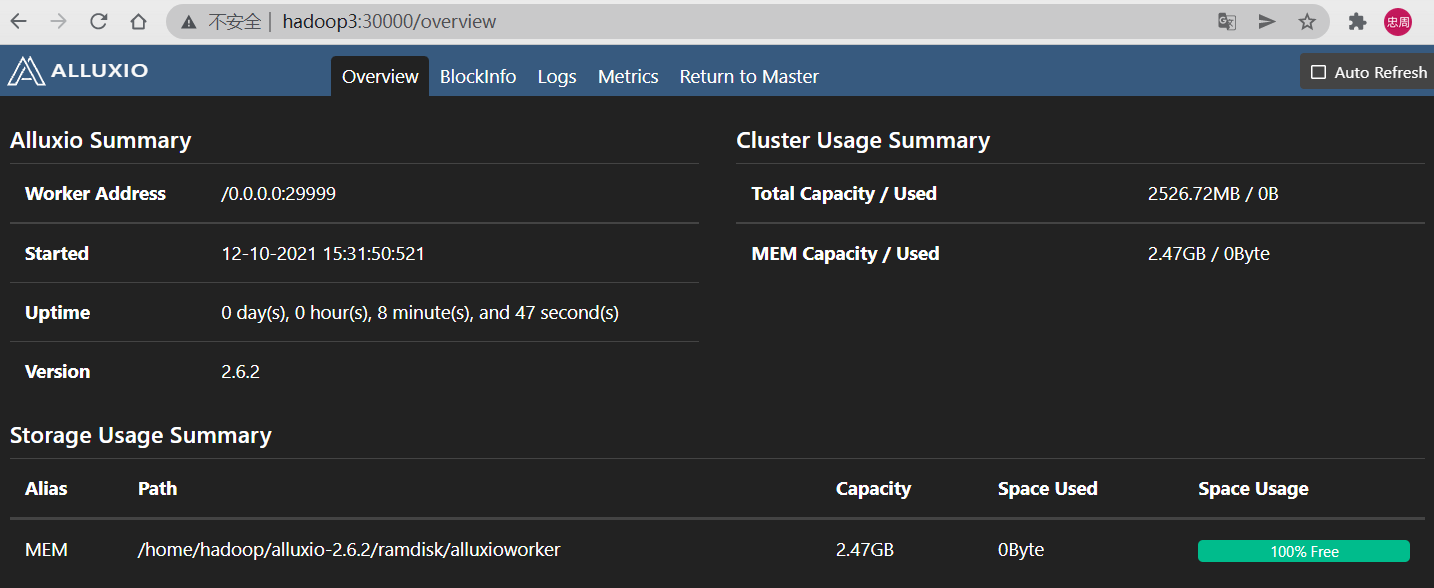
Task: Click the Alluxio logo
Action: coord(78,71)
